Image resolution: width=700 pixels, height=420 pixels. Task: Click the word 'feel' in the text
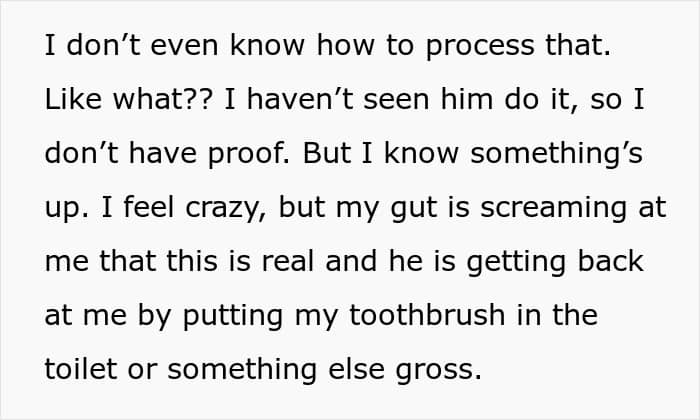coord(149,208)
